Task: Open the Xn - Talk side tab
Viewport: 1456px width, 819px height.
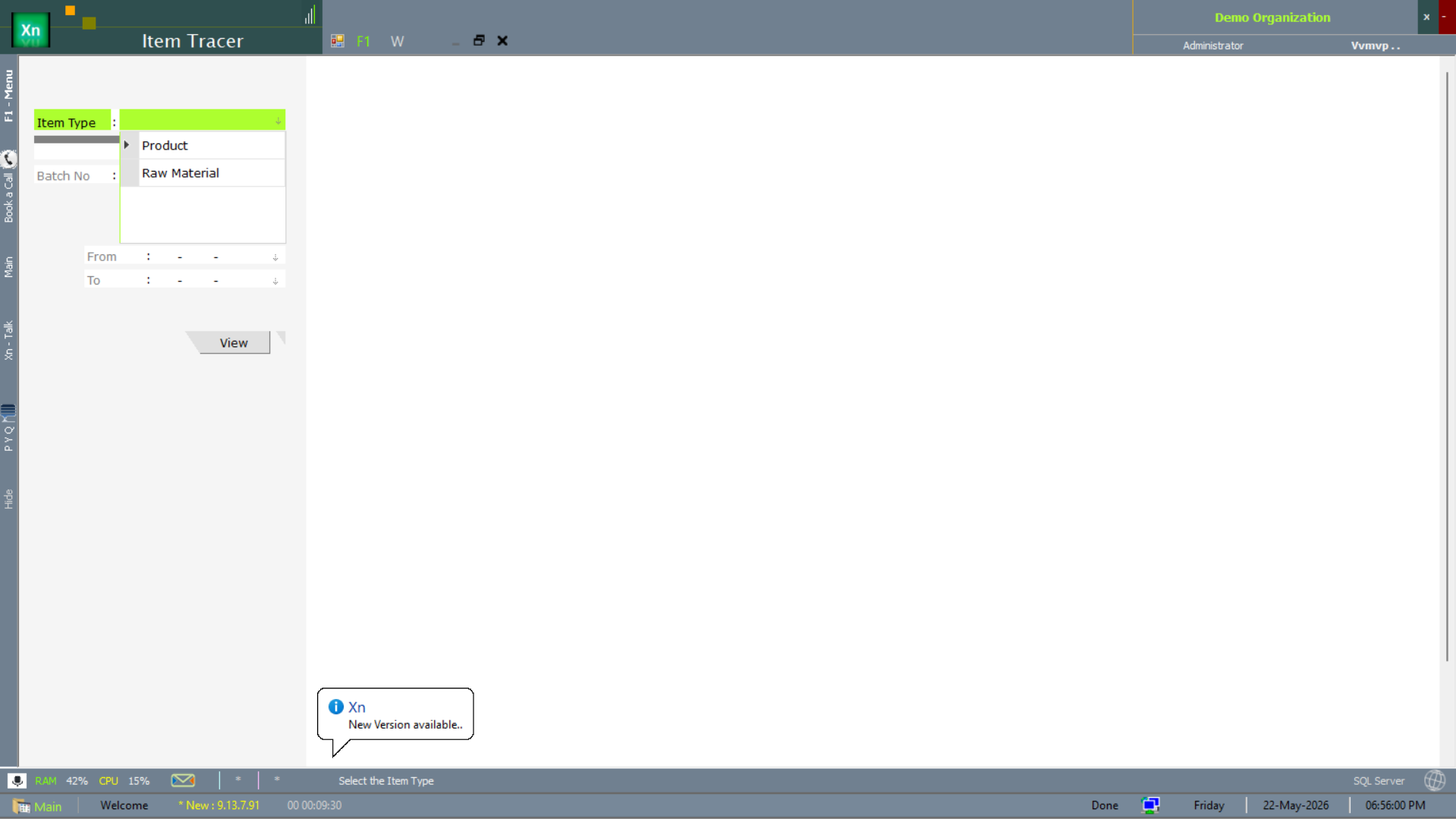Action: click(x=8, y=340)
